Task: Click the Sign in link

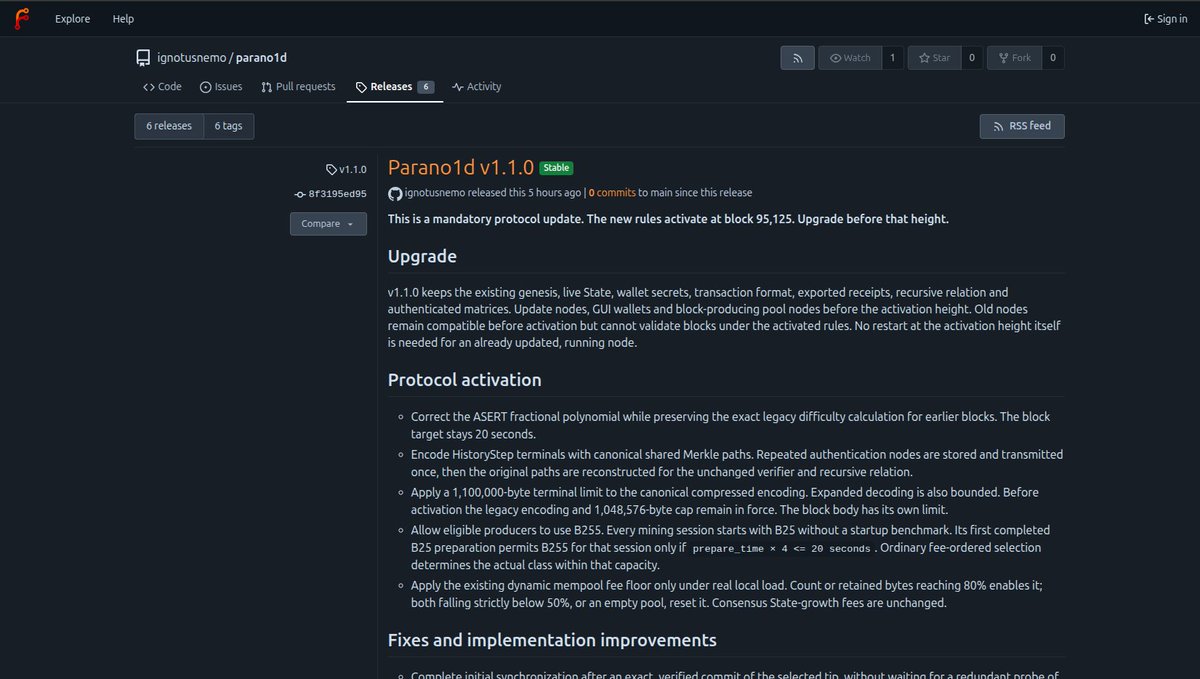Action: (1165, 19)
